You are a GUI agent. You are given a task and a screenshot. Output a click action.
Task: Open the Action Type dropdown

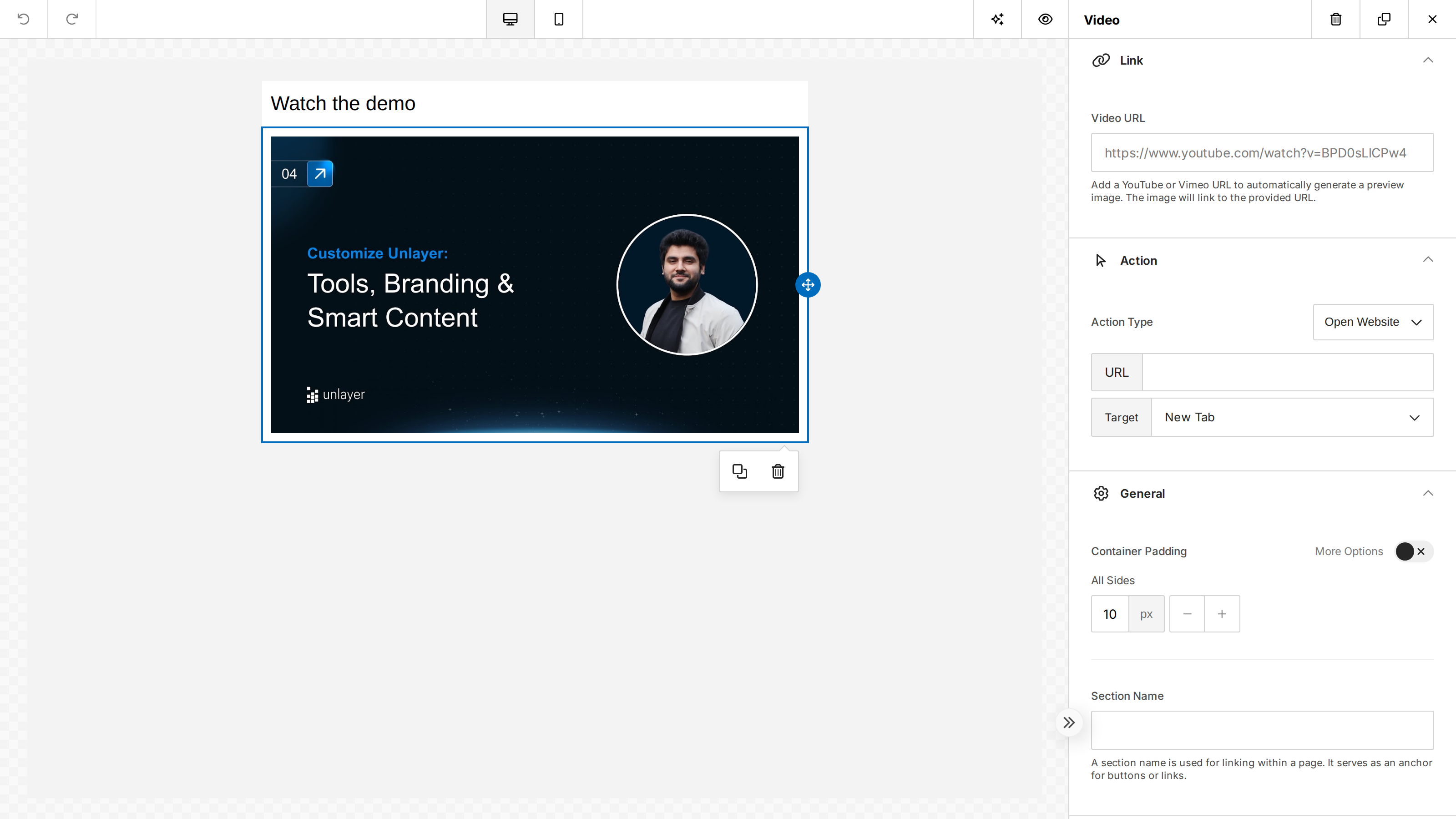[1373, 322]
